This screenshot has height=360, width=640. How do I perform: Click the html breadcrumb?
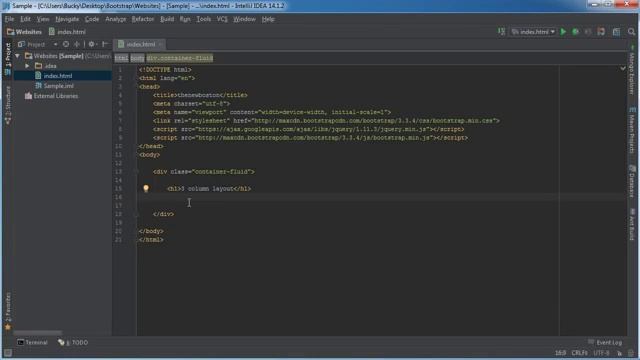pyautogui.click(x=121, y=58)
